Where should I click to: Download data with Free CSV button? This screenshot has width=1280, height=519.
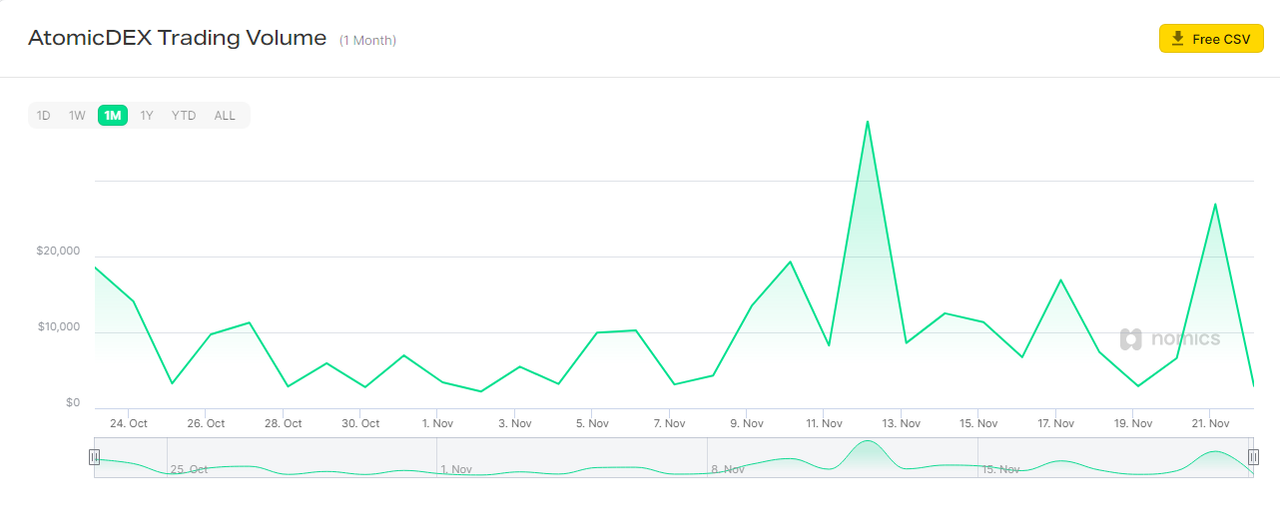1211,39
